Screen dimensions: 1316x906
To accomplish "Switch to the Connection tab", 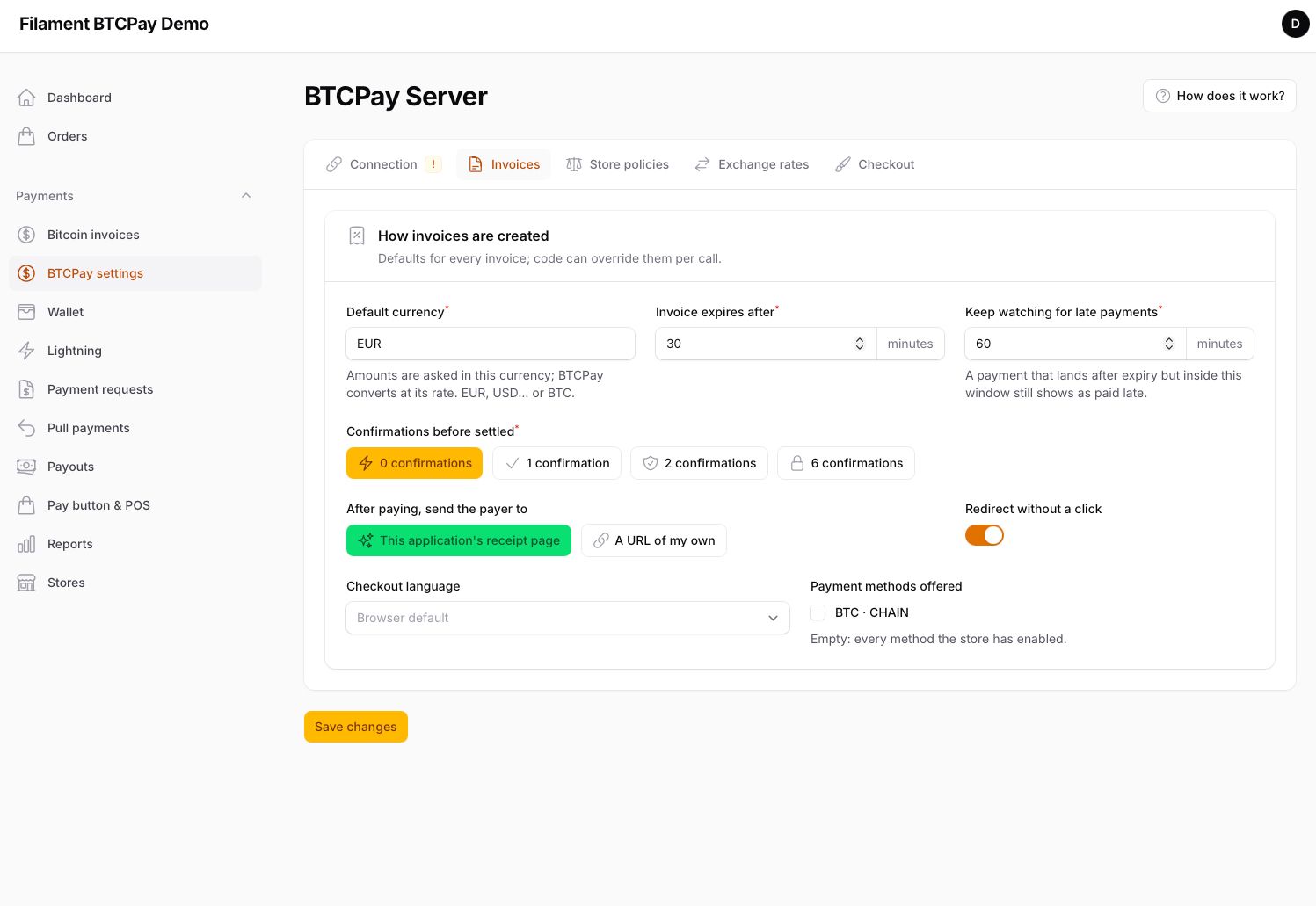I will (384, 164).
